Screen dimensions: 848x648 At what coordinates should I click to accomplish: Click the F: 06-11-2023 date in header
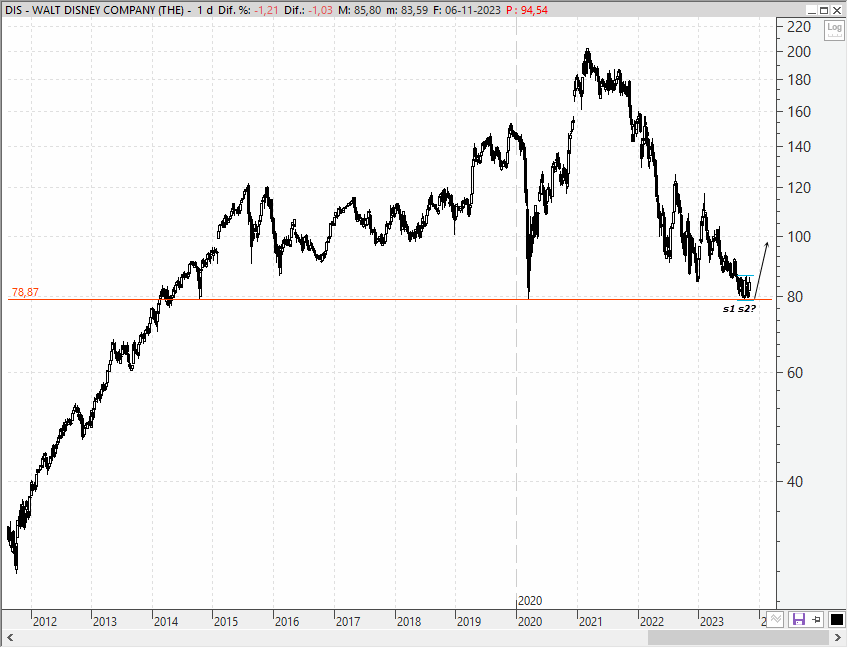467,10
